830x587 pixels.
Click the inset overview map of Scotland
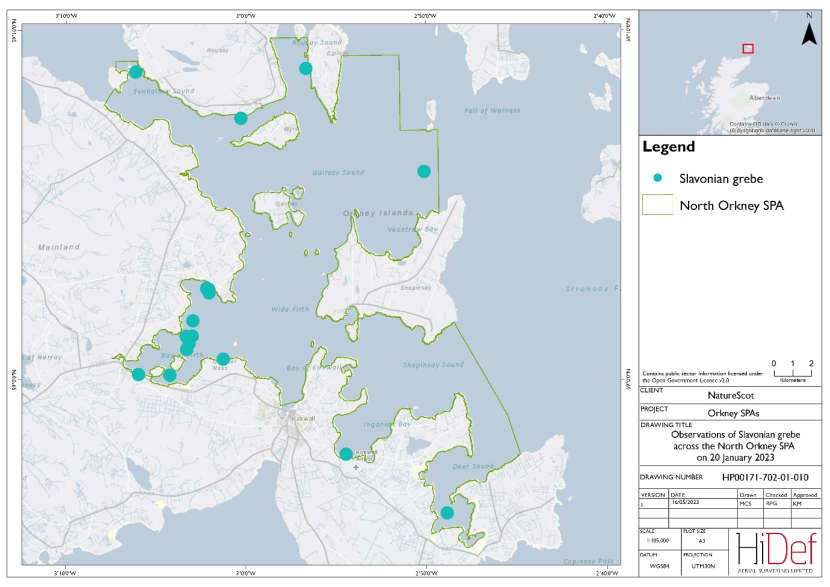point(730,73)
